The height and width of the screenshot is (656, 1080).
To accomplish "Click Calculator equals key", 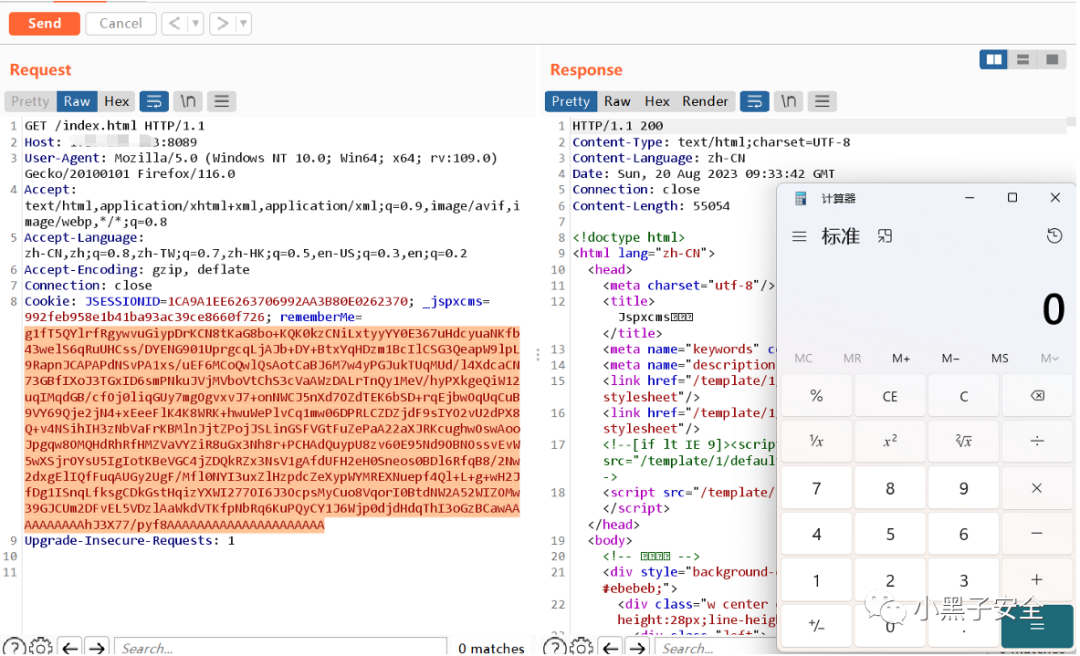I will pos(1037,626).
